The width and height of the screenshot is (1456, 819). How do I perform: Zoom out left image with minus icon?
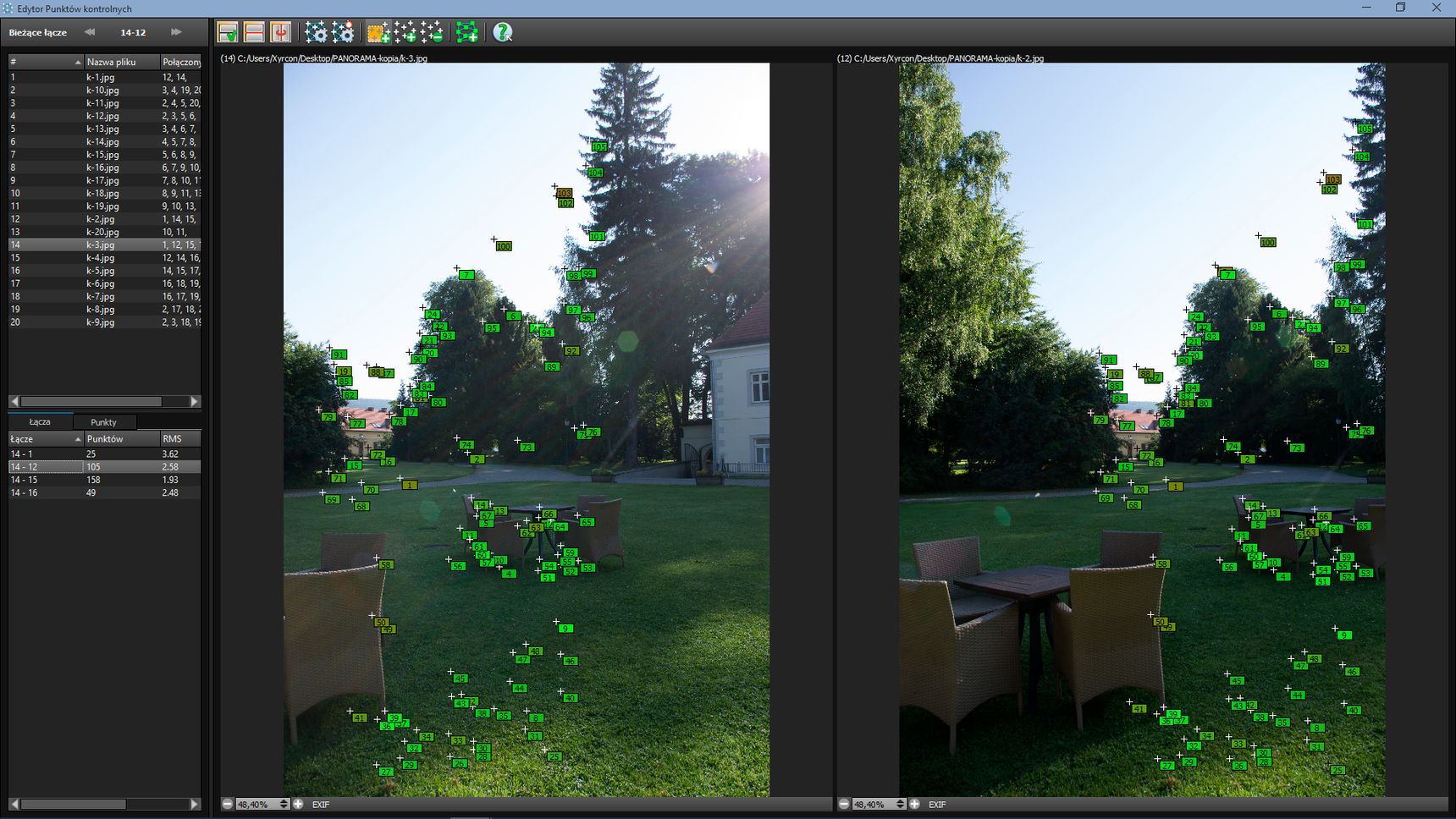click(228, 804)
